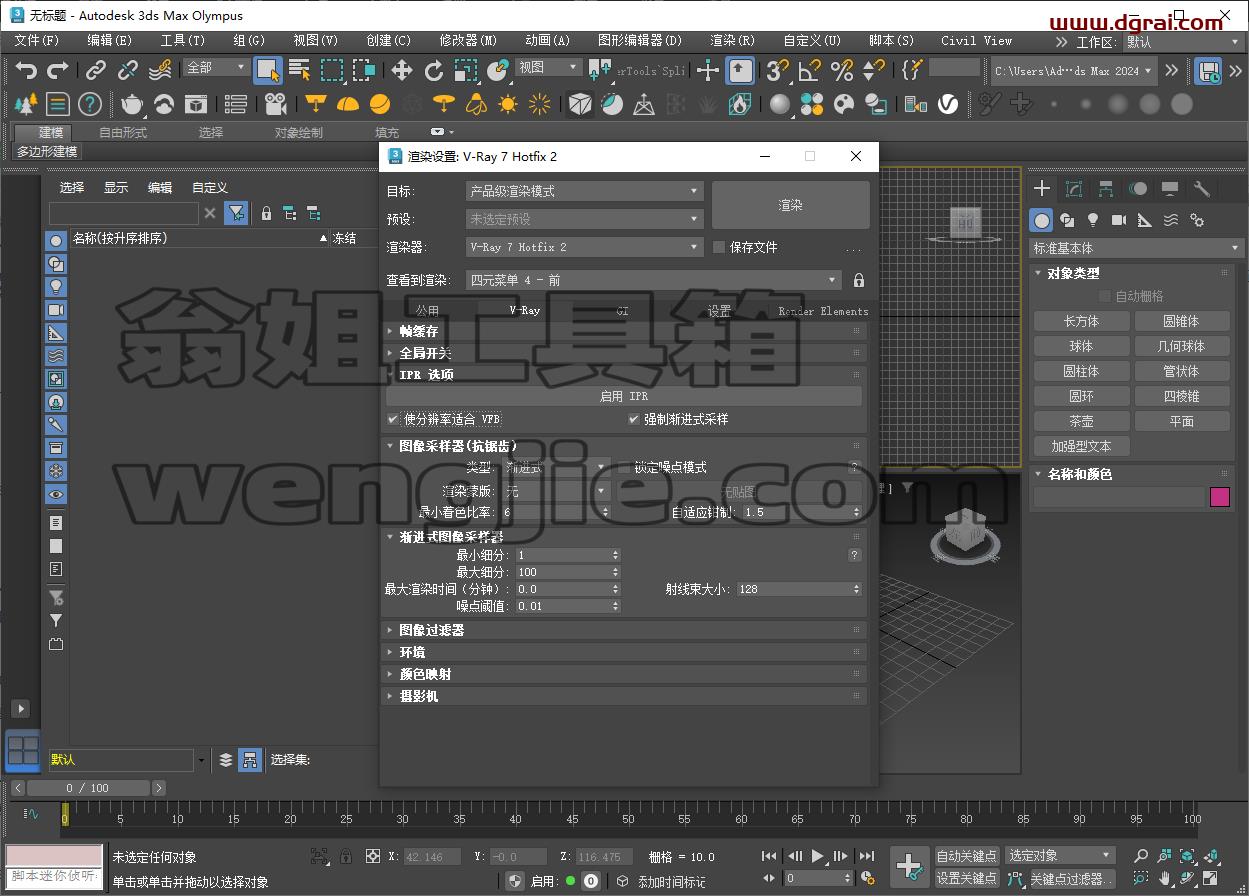Click the Pan hand viewport icon
The image size is (1249, 896).
click(x=1164, y=878)
